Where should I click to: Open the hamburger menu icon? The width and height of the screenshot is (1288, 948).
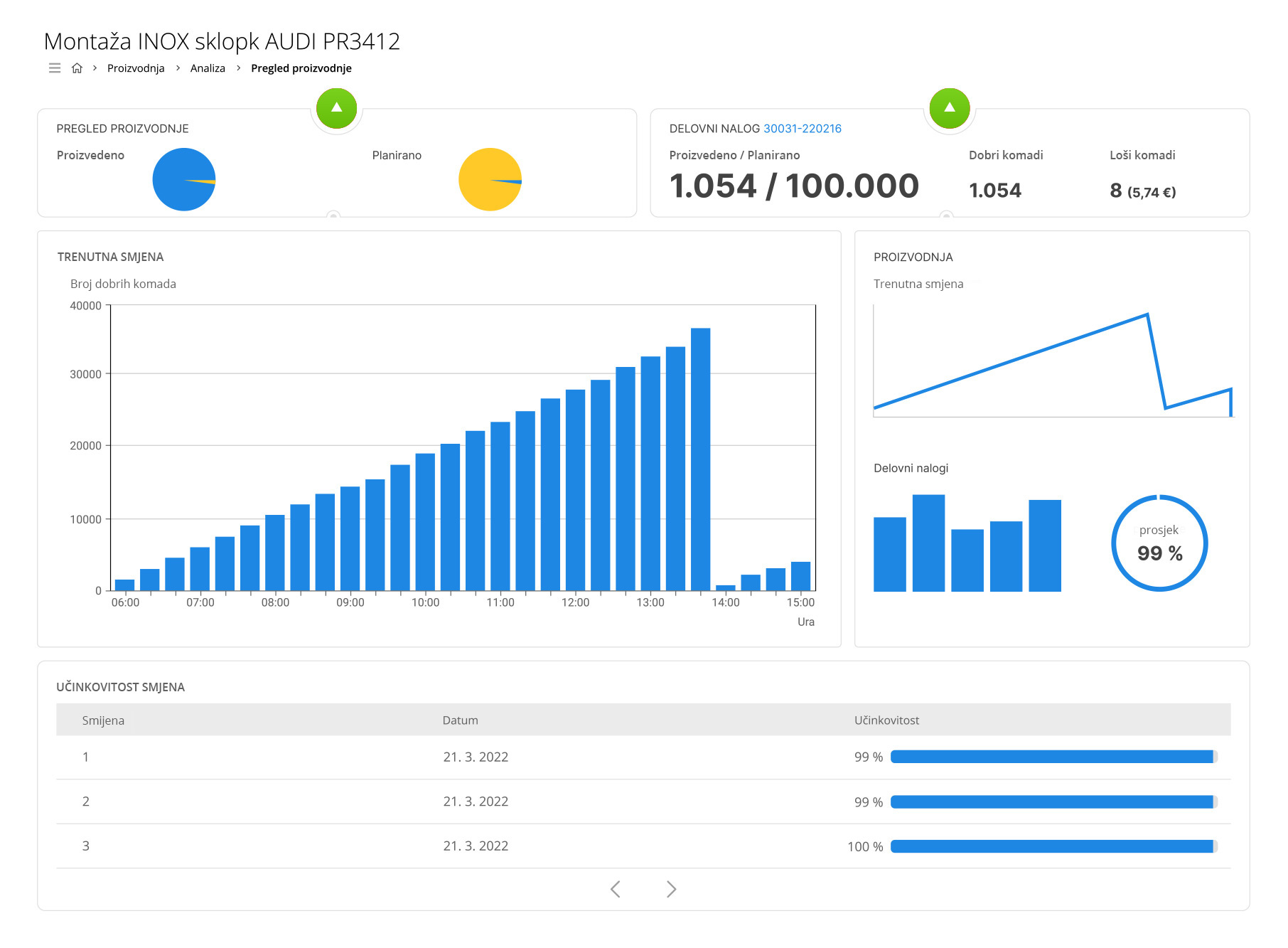tap(55, 68)
